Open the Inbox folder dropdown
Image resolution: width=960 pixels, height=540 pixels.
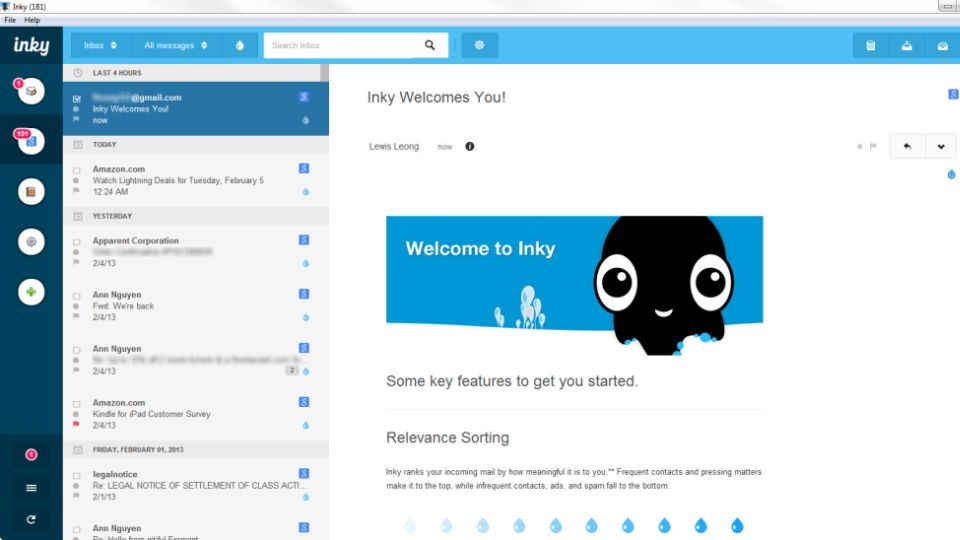pos(100,45)
